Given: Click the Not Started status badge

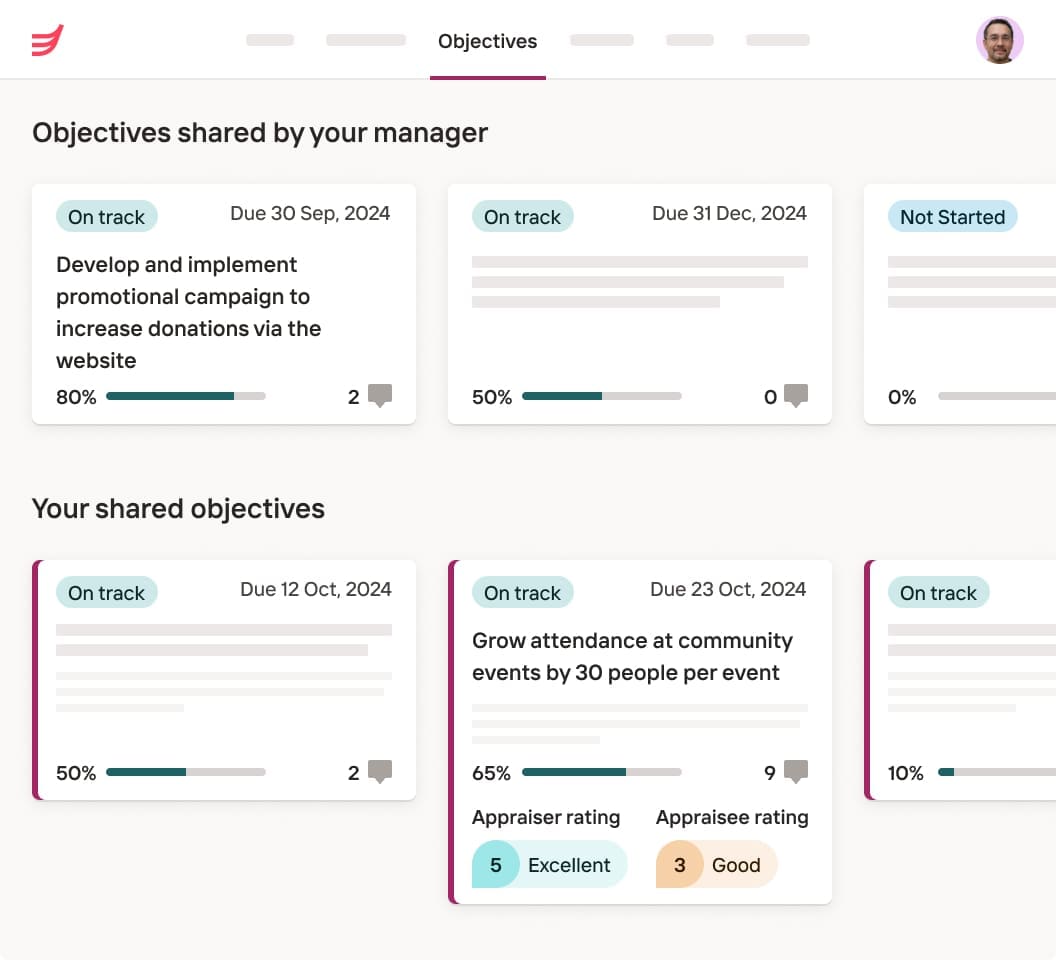Looking at the screenshot, I should [x=952, y=217].
